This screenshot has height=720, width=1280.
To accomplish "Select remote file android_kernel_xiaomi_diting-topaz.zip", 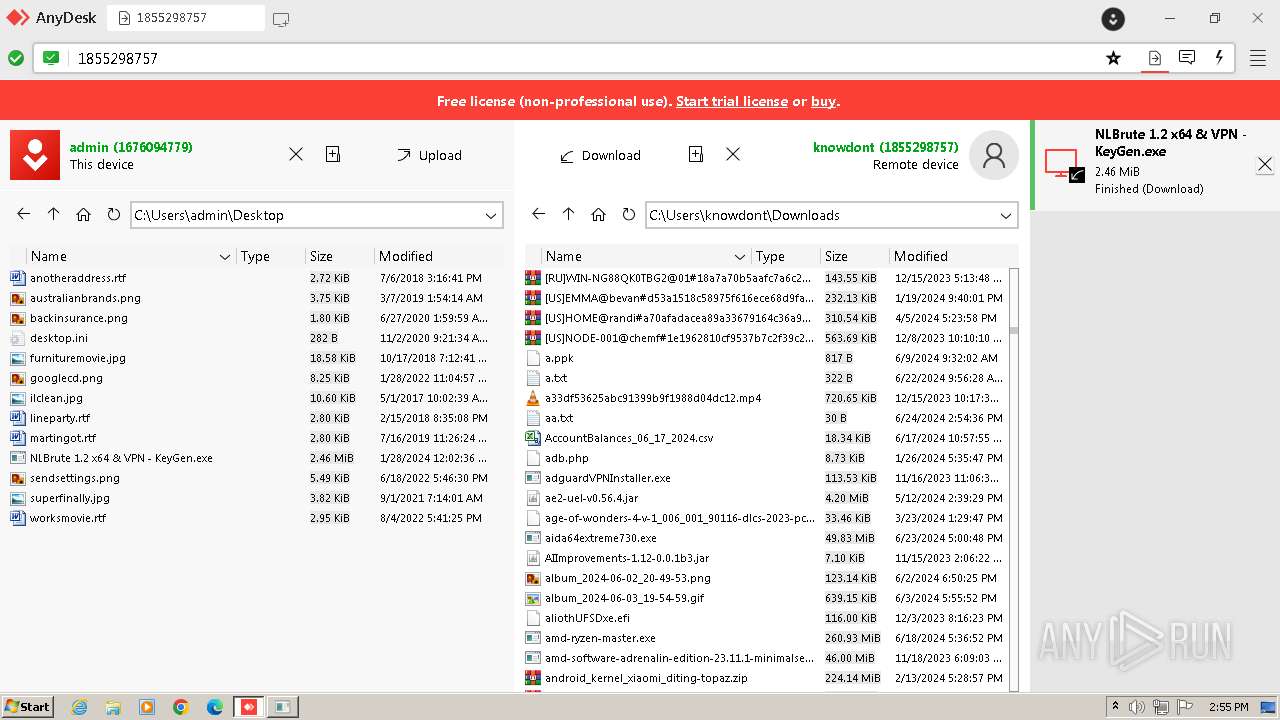I will pos(766,678).
